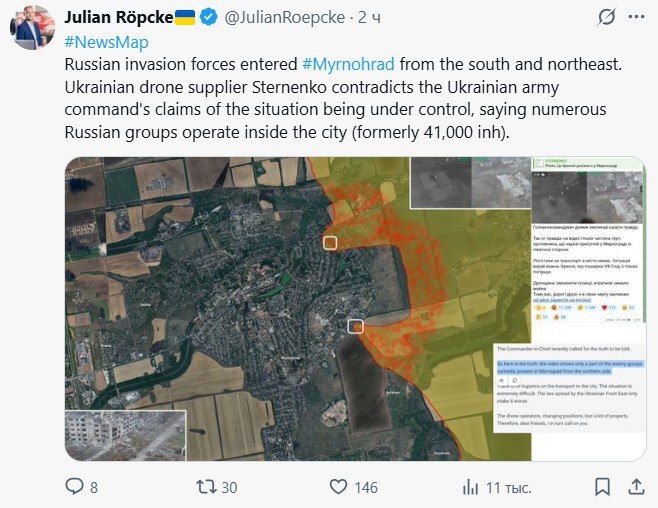Like the tweet with the heart
This screenshot has height=508, width=658.
pos(339,486)
